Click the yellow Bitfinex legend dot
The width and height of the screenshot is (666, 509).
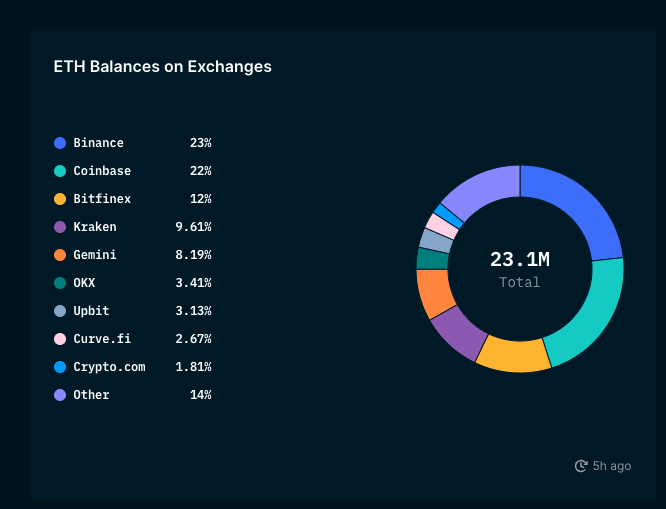point(60,199)
